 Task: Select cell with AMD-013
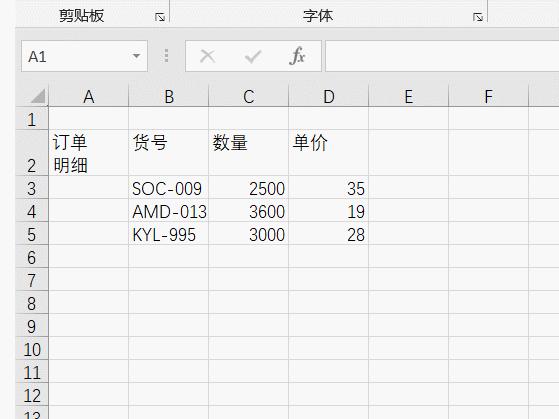click(x=169, y=210)
